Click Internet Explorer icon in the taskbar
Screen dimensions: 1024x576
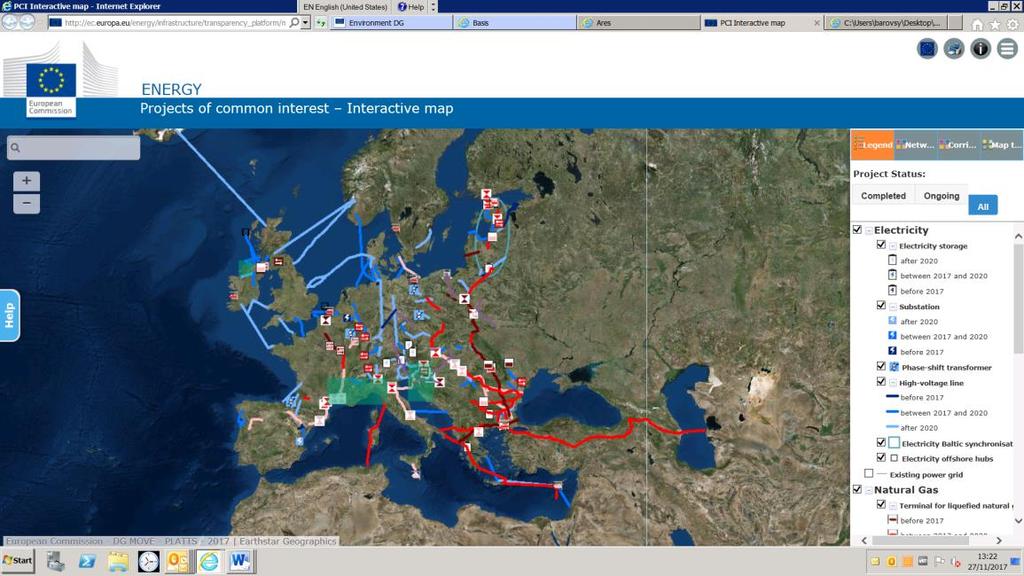(209, 561)
